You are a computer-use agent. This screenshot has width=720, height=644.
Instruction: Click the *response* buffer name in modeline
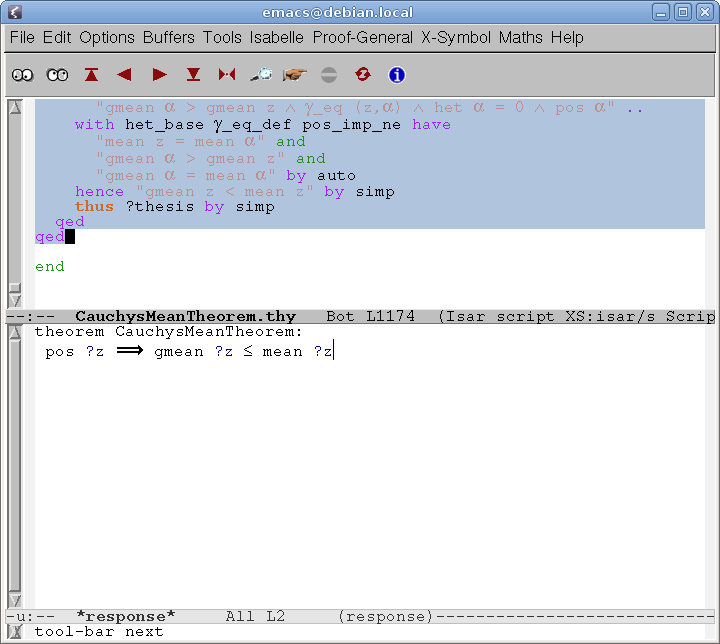(125, 616)
